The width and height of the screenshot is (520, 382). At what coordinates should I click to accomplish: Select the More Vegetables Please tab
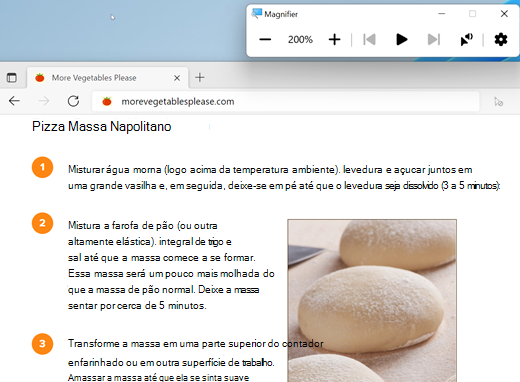coord(108,78)
